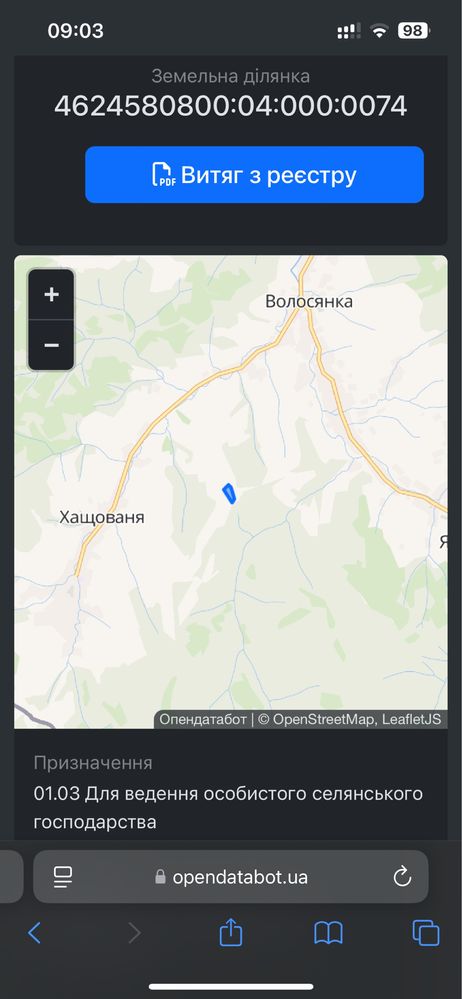Open the OpenStreetMap attribution link
This screenshot has width=462, height=999.
pos(318,719)
